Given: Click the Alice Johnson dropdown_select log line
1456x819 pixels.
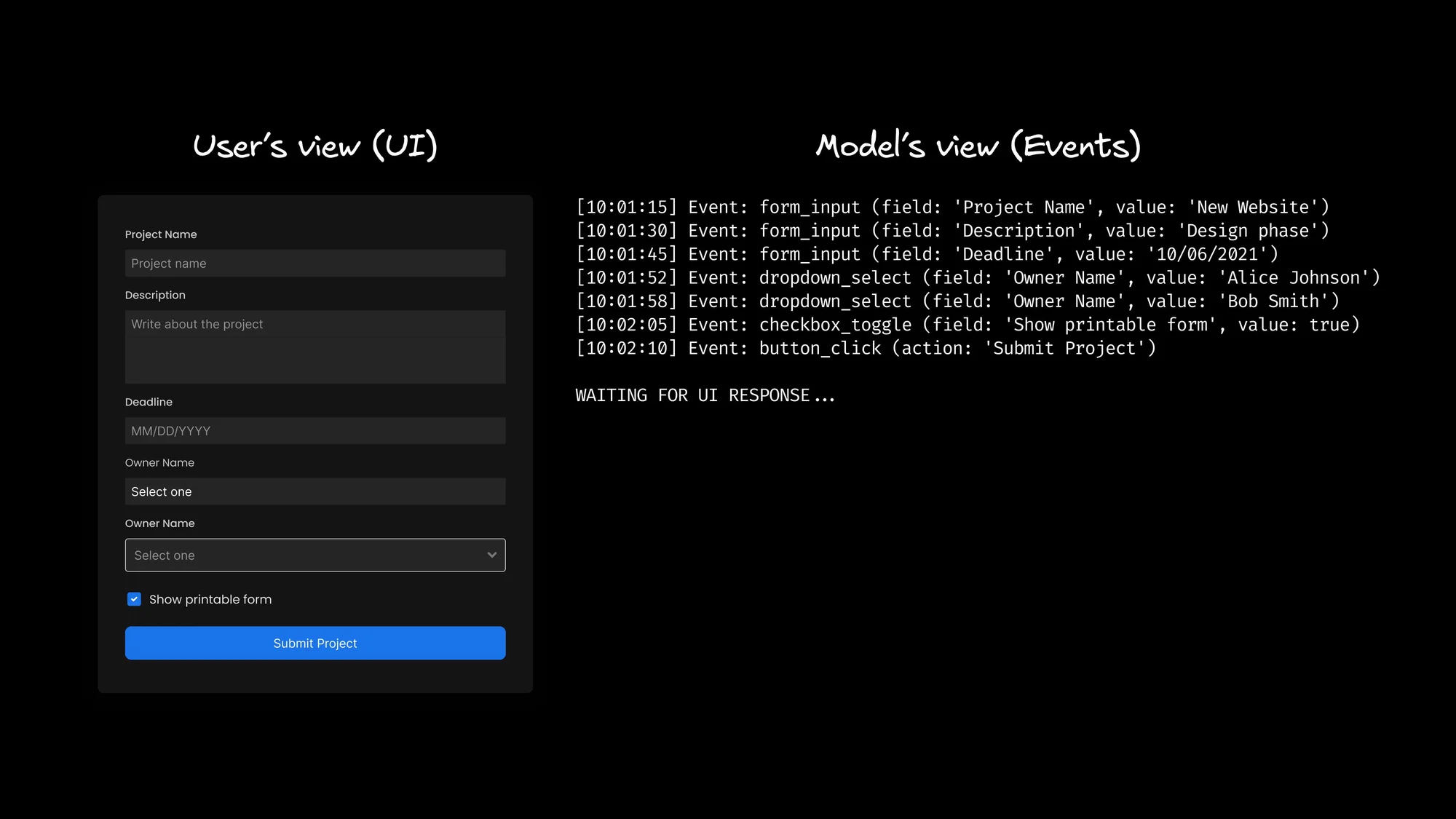Looking at the screenshot, I should pos(978,278).
